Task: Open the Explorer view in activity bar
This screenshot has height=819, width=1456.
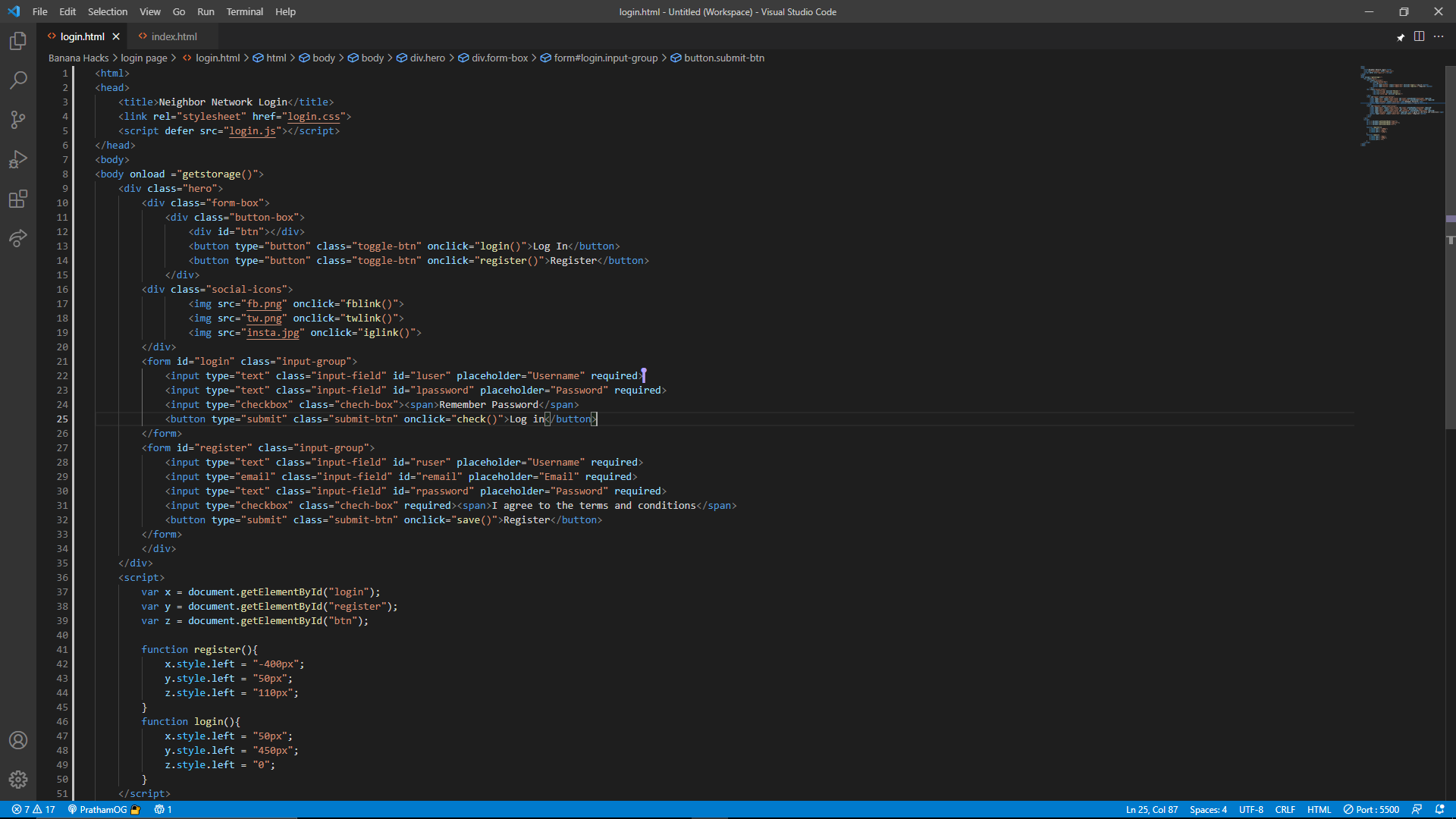Action: 18,41
